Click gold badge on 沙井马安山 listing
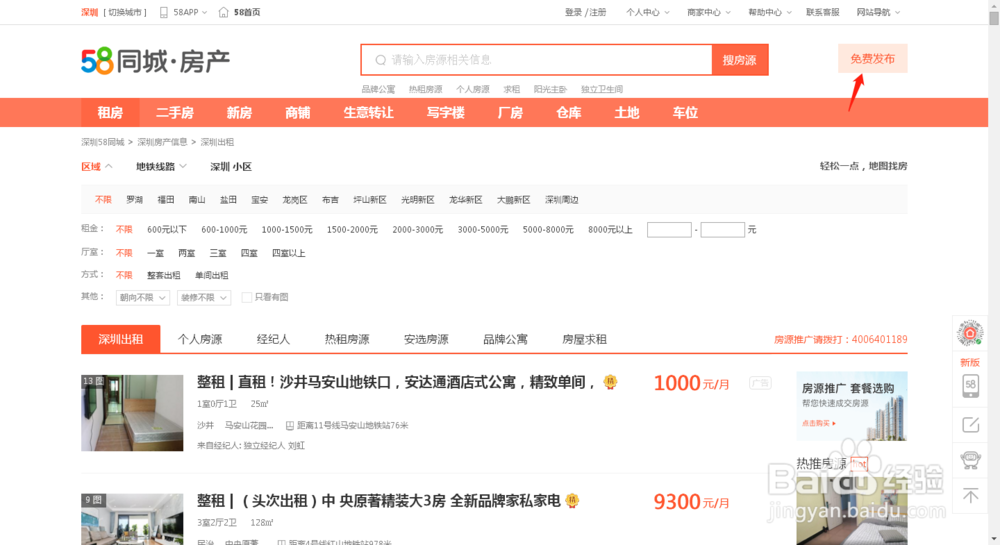This screenshot has width=1000, height=545. pos(610,382)
